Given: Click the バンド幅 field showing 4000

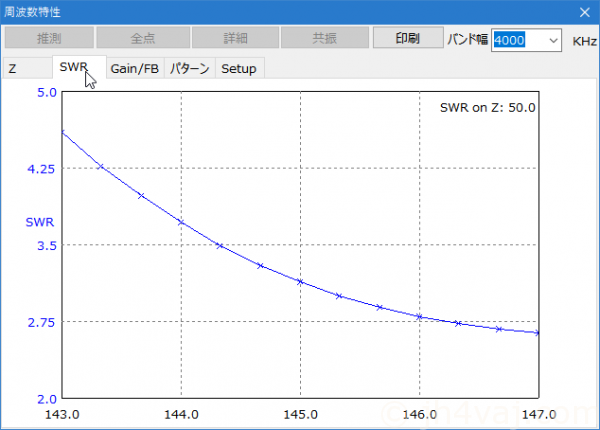Looking at the screenshot, I should (518, 40).
